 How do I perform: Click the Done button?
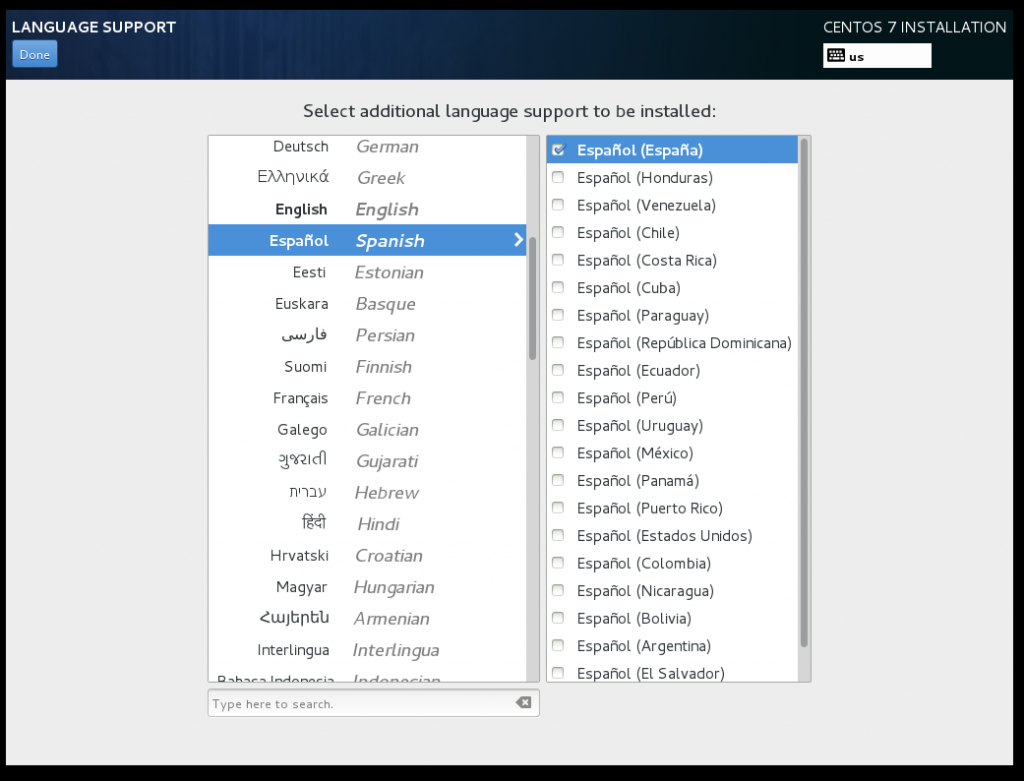[x=34, y=54]
